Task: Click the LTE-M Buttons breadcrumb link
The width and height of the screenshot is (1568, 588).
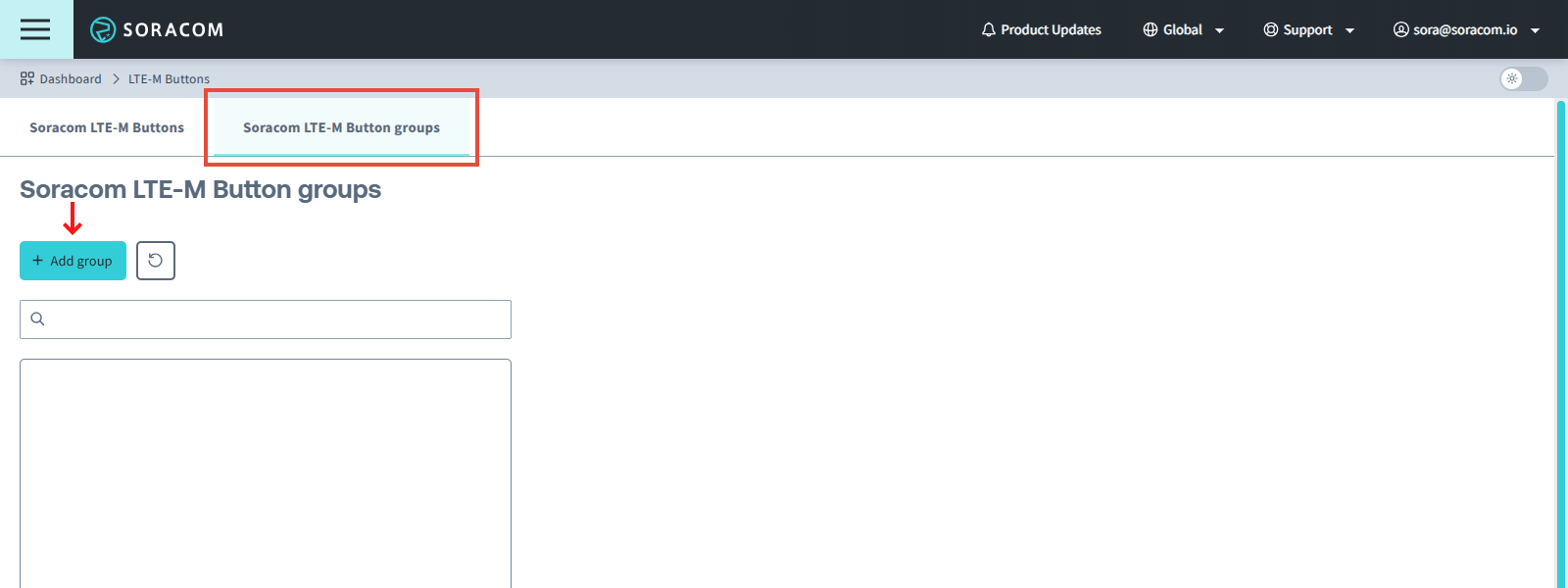Action: [x=169, y=78]
